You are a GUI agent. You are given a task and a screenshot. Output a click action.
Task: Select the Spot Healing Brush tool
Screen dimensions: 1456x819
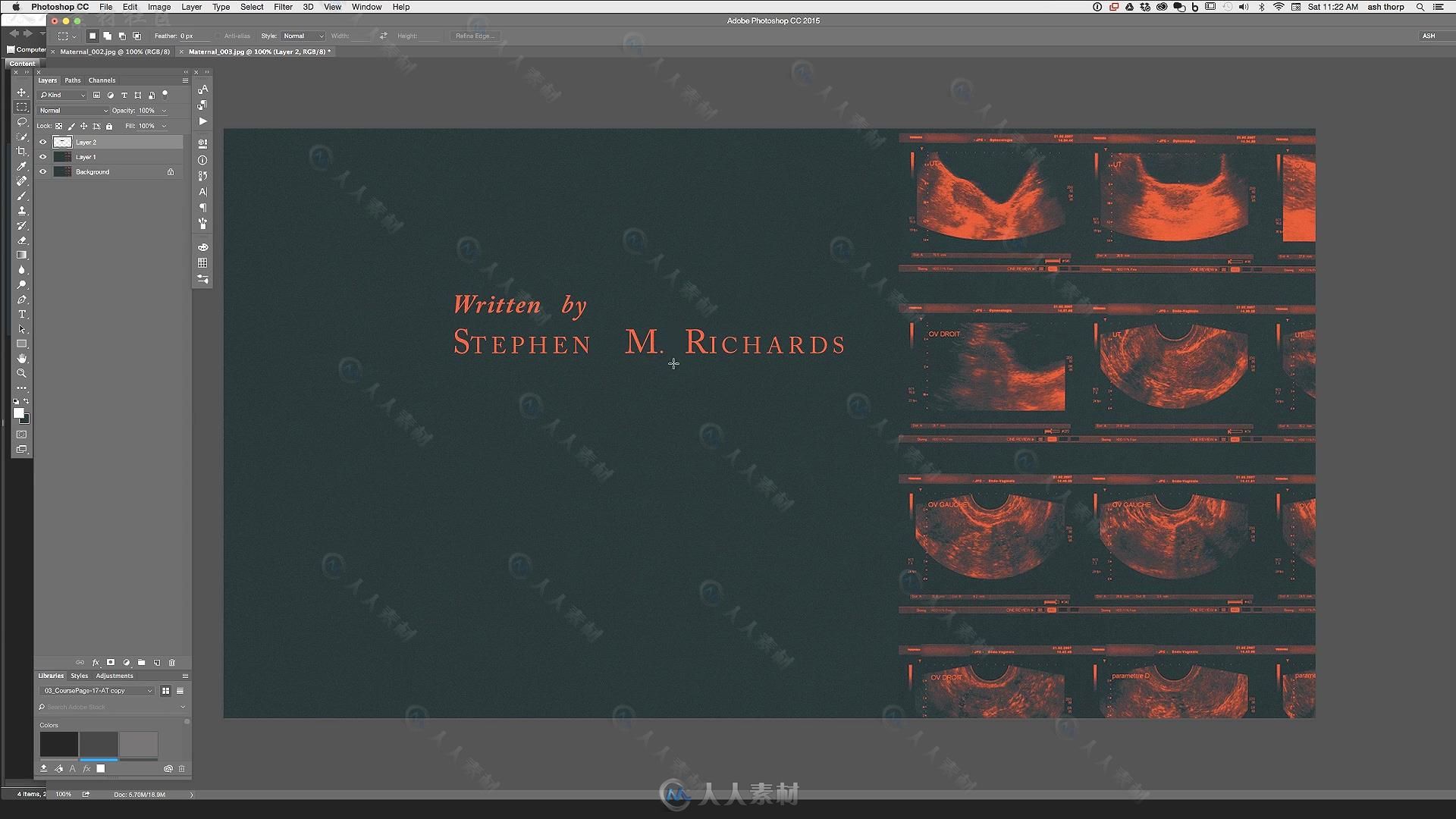[x=22, y=181]
